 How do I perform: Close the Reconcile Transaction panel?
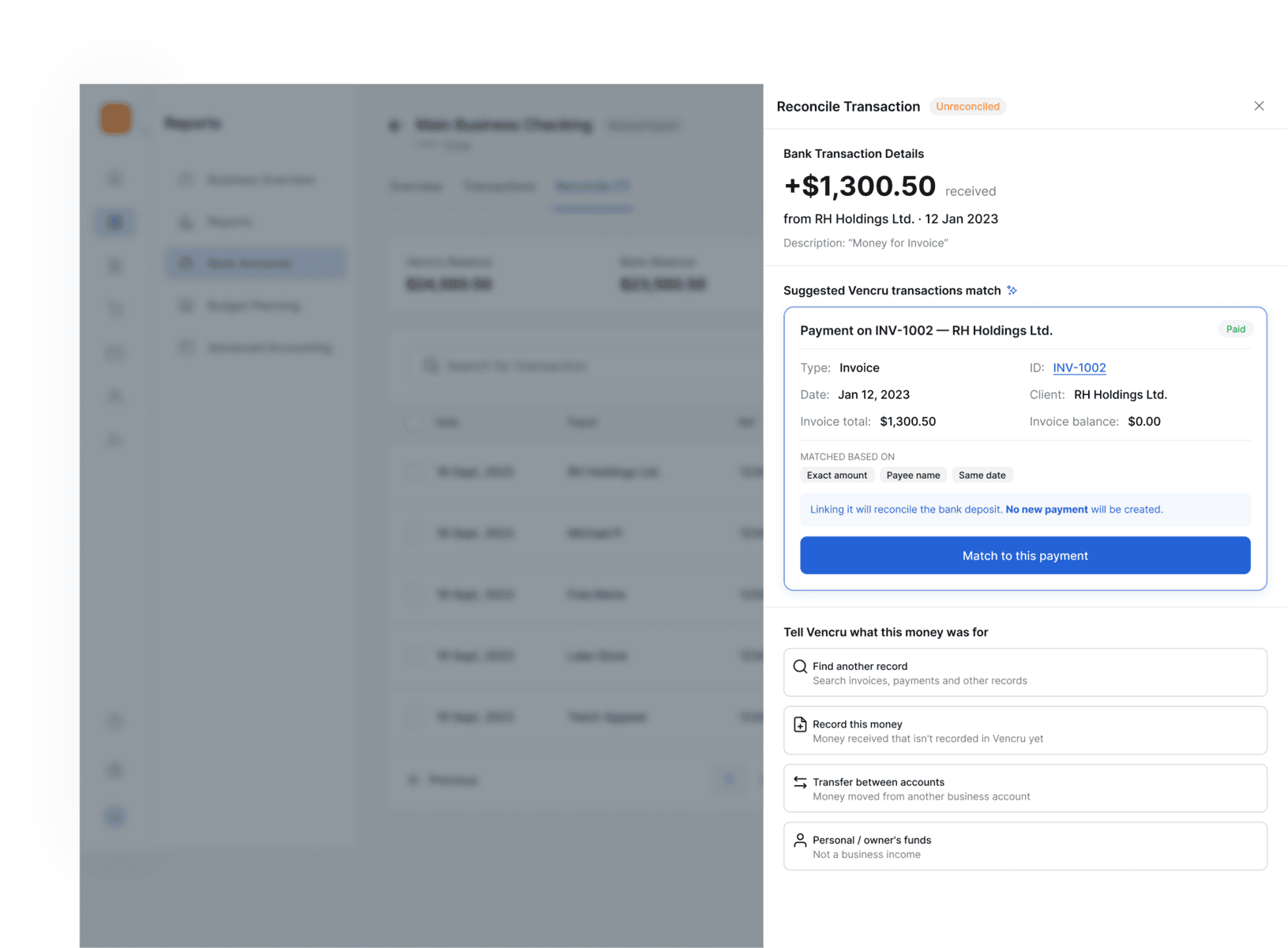(1259, 106)
